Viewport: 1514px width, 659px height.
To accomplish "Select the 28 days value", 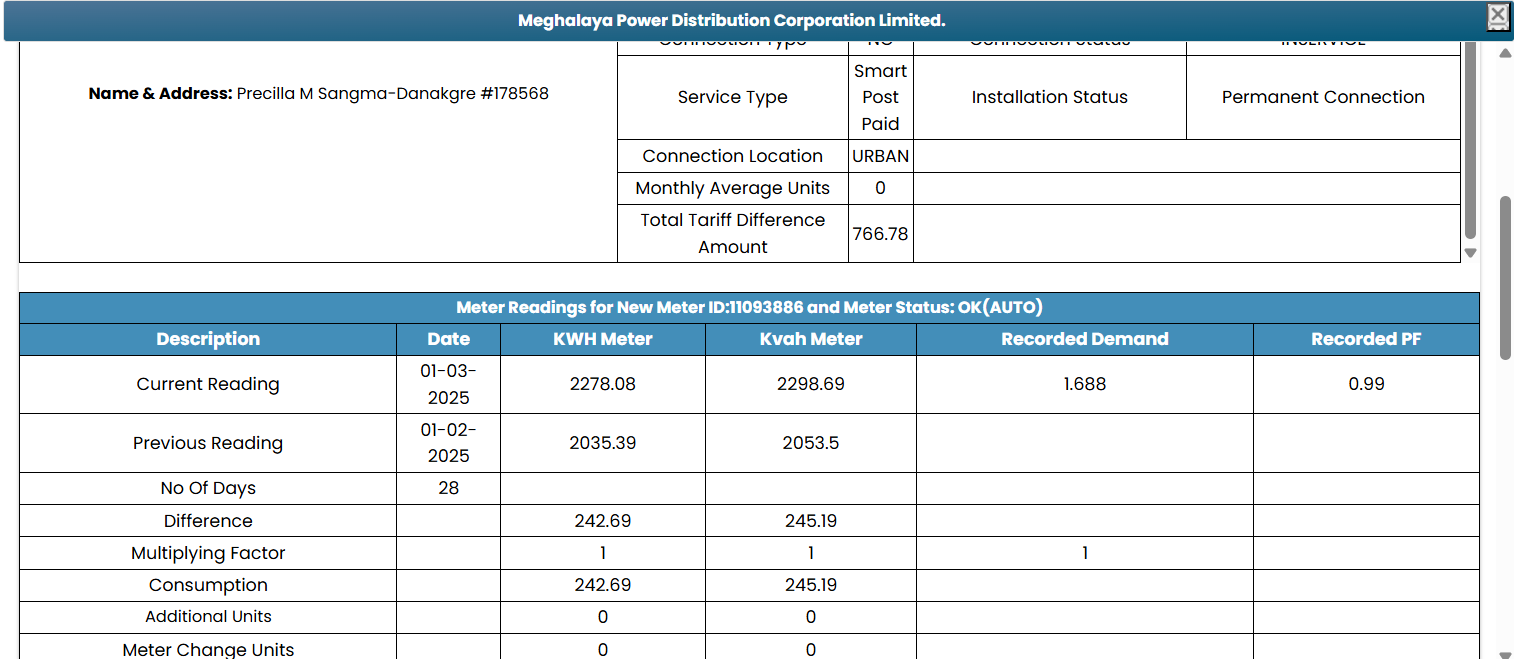I will coord(448,488).
